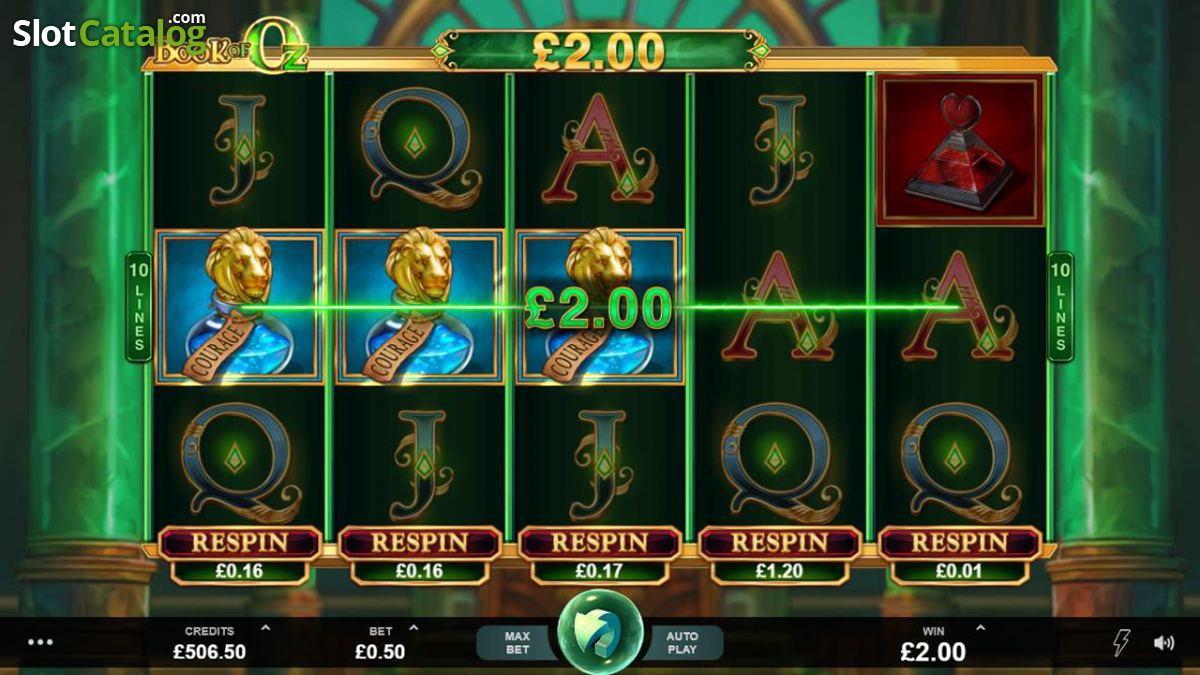The height and width of the screenshot is (675, 1200).
Task: Toggle quick spin lightning bolt icon
Action: point(1122,643)
